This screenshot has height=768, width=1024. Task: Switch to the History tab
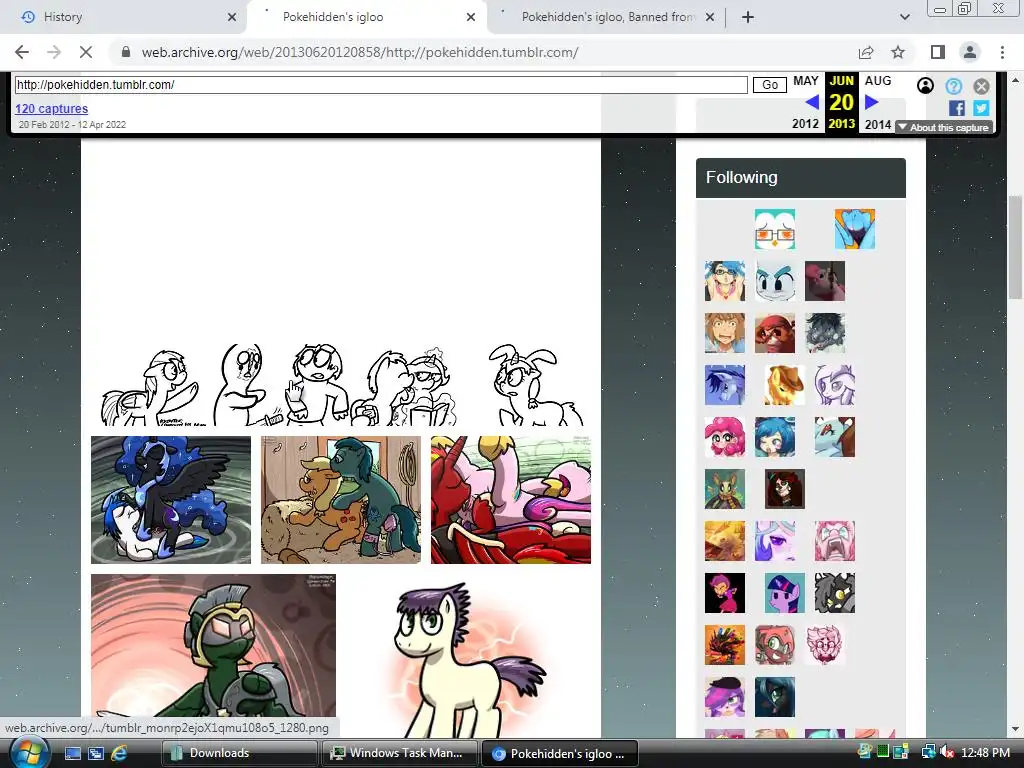124,17
